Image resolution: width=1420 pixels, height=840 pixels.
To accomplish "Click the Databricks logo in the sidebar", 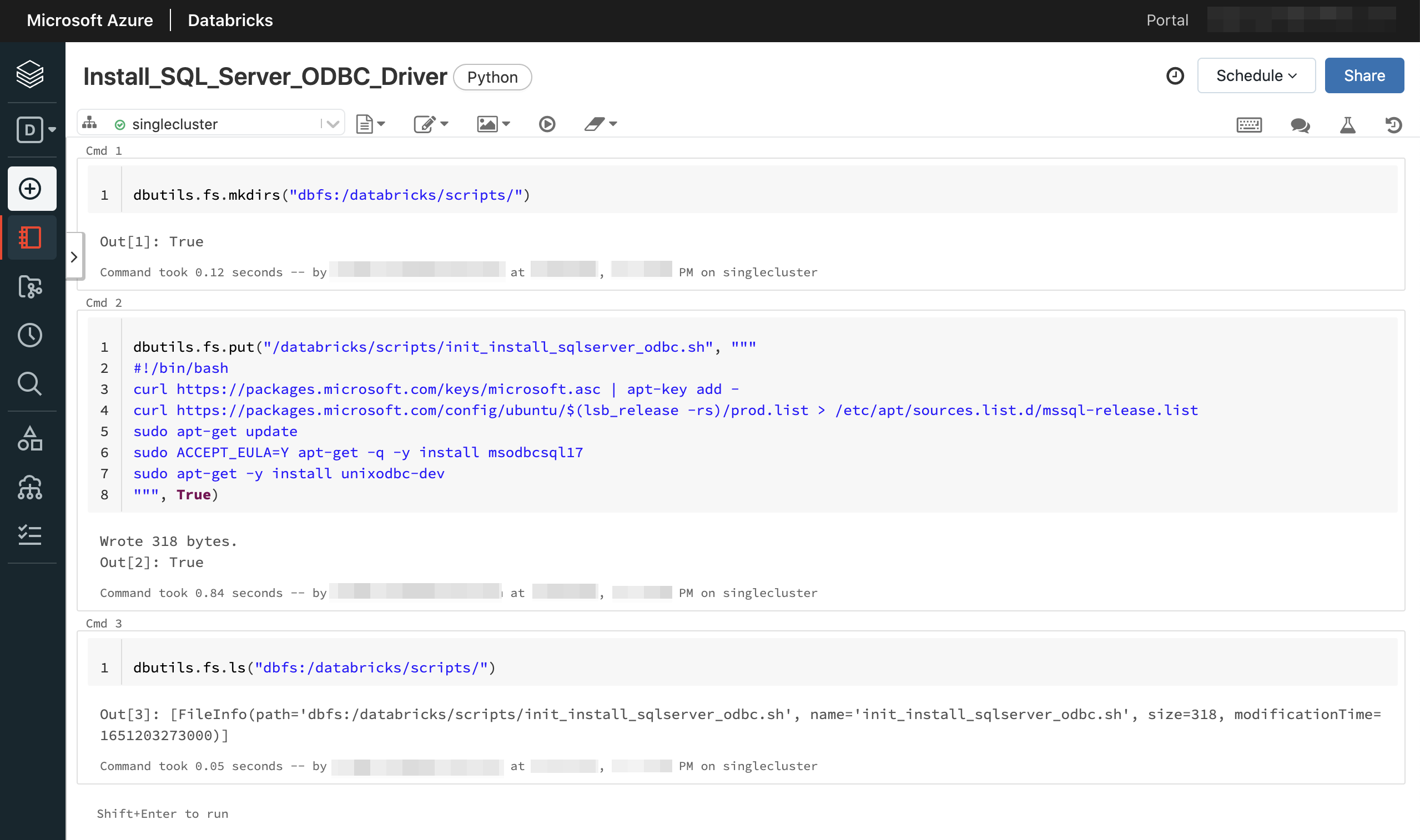I will pos(30,74).
